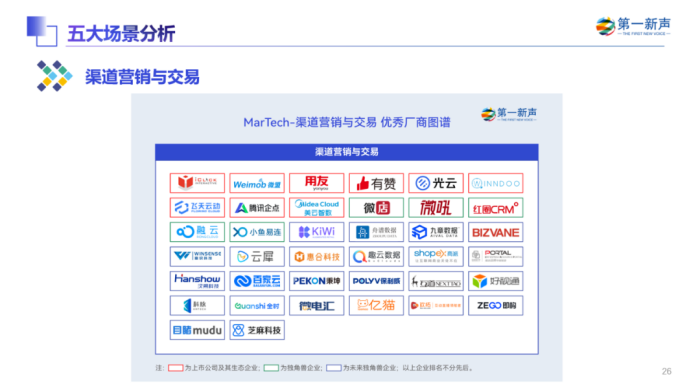The width and height of the screenshot is (700, 388).
Task: Click the 亿猫 logo
Action: [x=376, y=306]
